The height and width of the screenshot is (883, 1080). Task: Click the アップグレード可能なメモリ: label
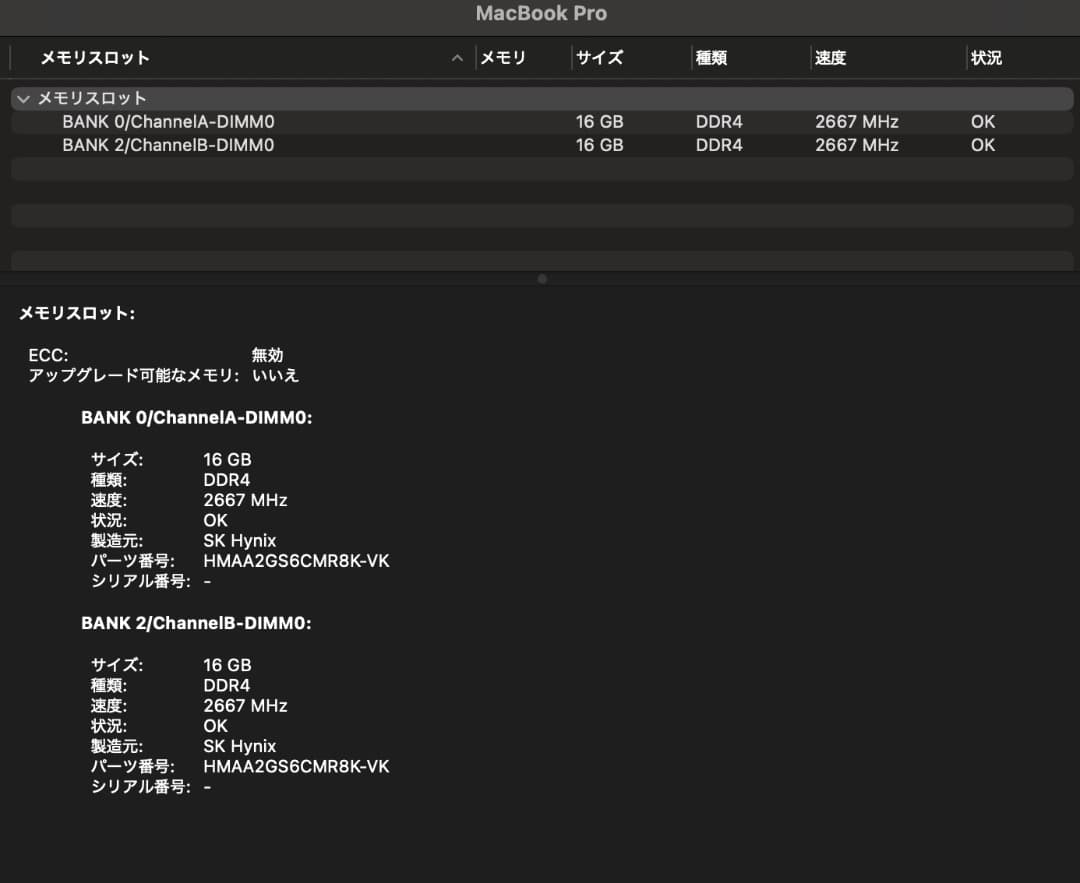134,375
